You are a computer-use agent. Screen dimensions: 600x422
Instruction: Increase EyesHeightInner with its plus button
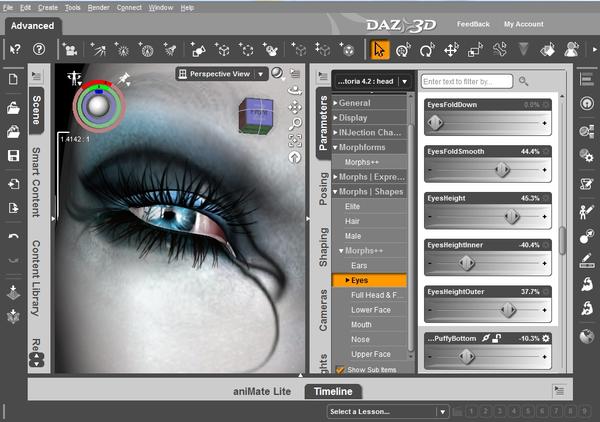[x=544, y=263]
